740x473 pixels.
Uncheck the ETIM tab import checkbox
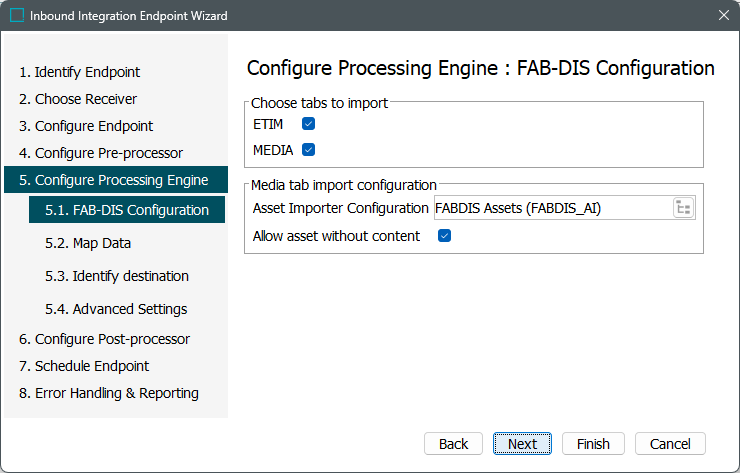pos(308,124)
